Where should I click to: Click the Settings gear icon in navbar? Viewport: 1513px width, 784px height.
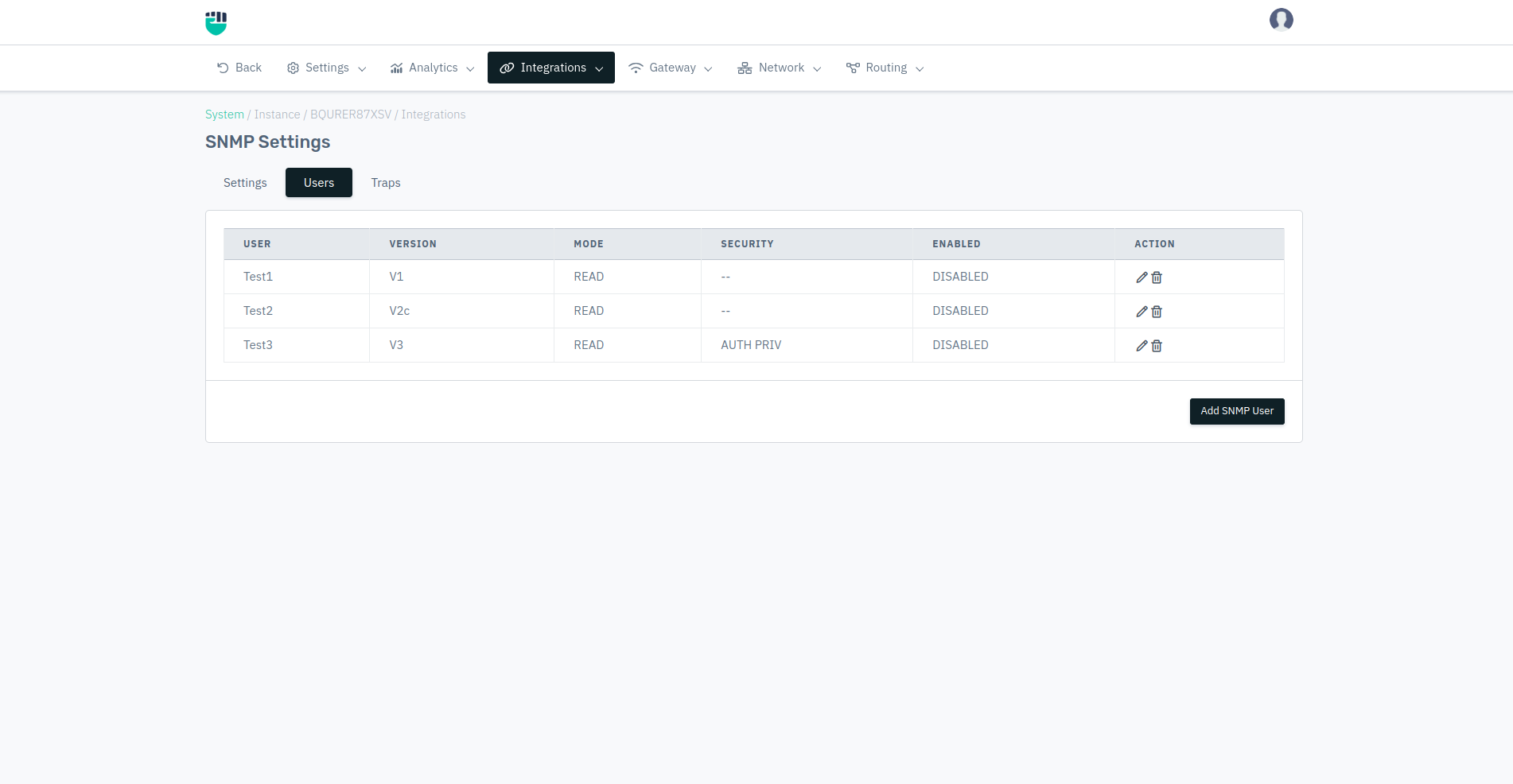(293, 68)
